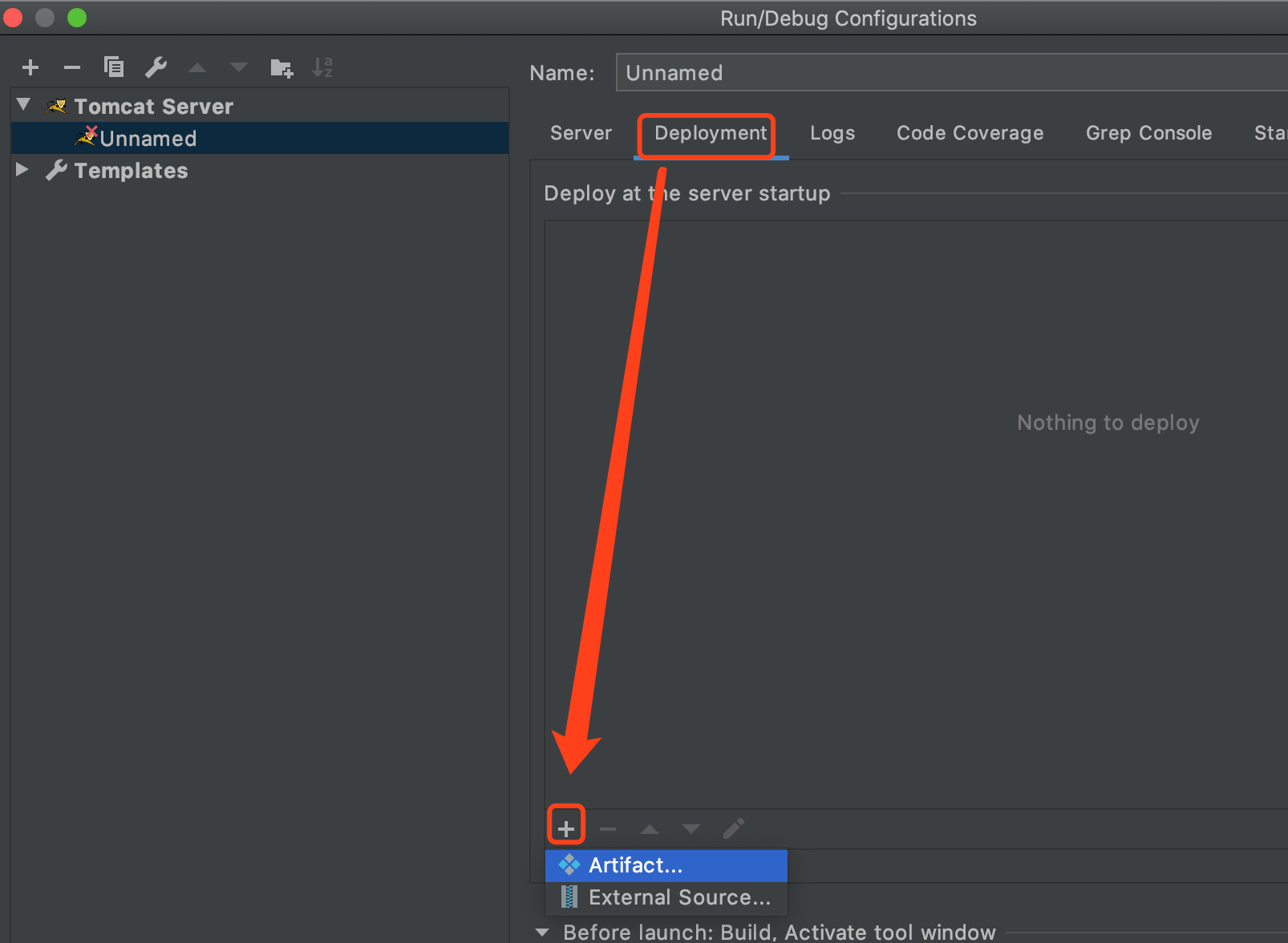Collapse the Tomcat Server tree node
Image resolution: width=1288 pixels, height=943 pixels.
tap(23, 104)
